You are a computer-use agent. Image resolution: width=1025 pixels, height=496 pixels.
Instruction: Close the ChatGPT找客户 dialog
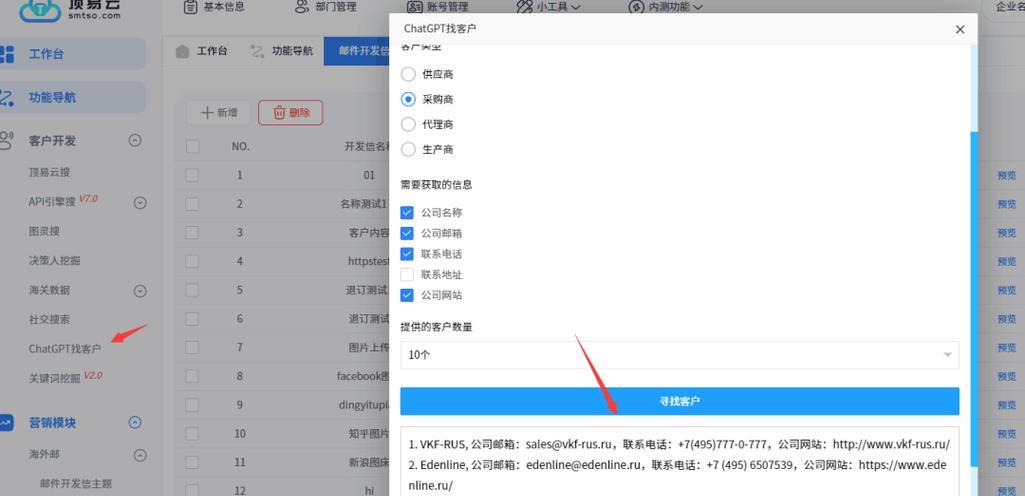coord(960,29)
